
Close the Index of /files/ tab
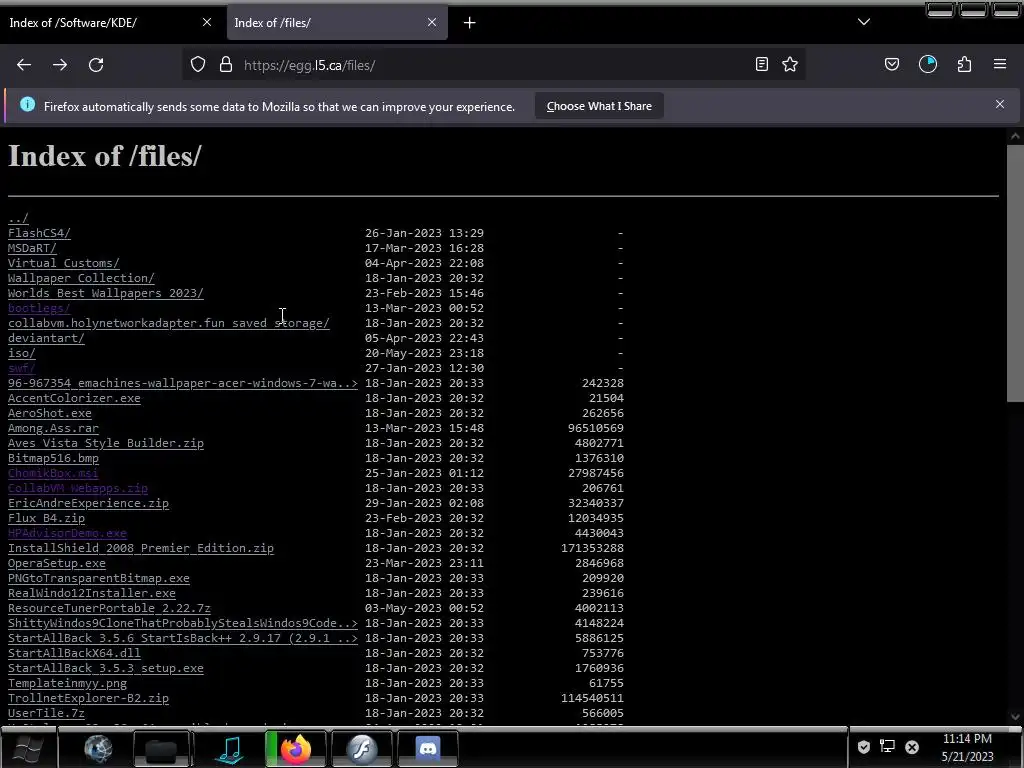[x=432, y=22]
